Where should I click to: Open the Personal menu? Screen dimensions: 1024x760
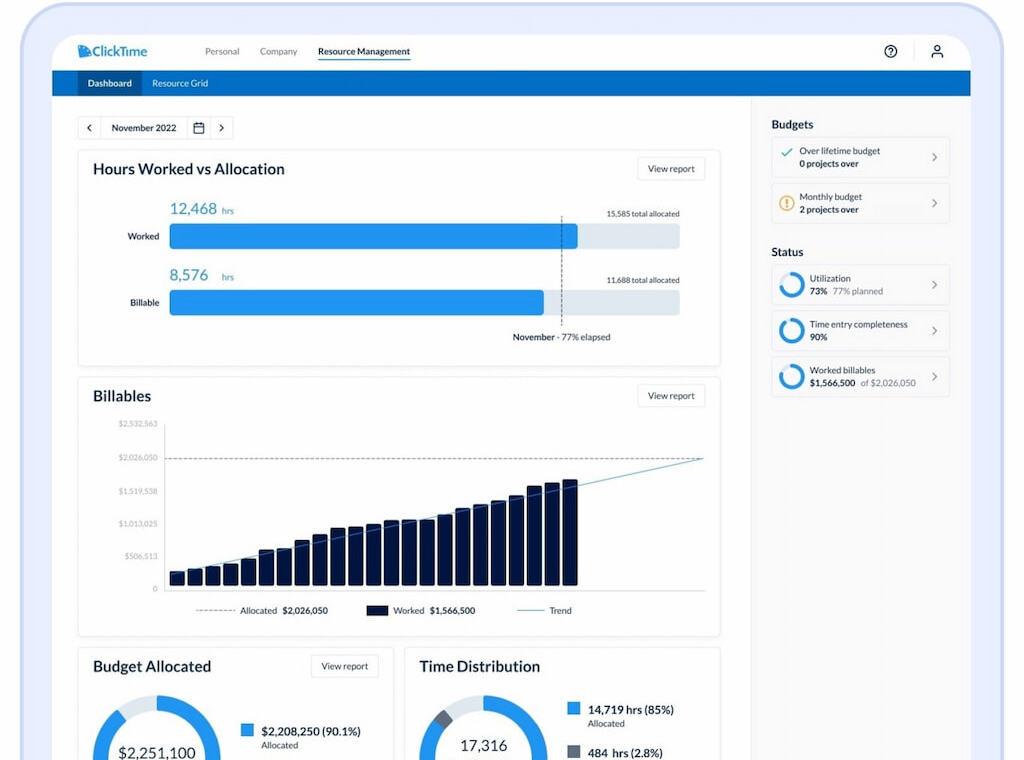pyautogui.click(x=222, y=52)
